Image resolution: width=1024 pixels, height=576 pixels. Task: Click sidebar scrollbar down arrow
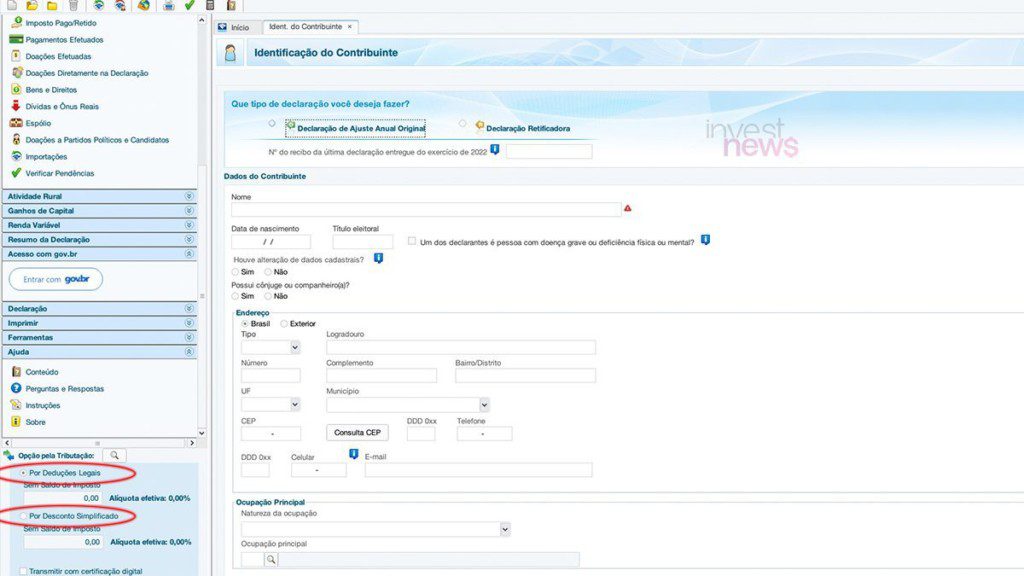pyautogui.click(x=202, y=433)
